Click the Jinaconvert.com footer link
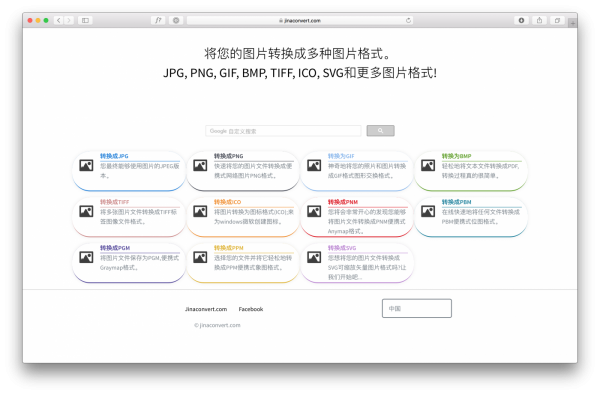The width and height of the screenshot is (600, 395). [206, 309]
